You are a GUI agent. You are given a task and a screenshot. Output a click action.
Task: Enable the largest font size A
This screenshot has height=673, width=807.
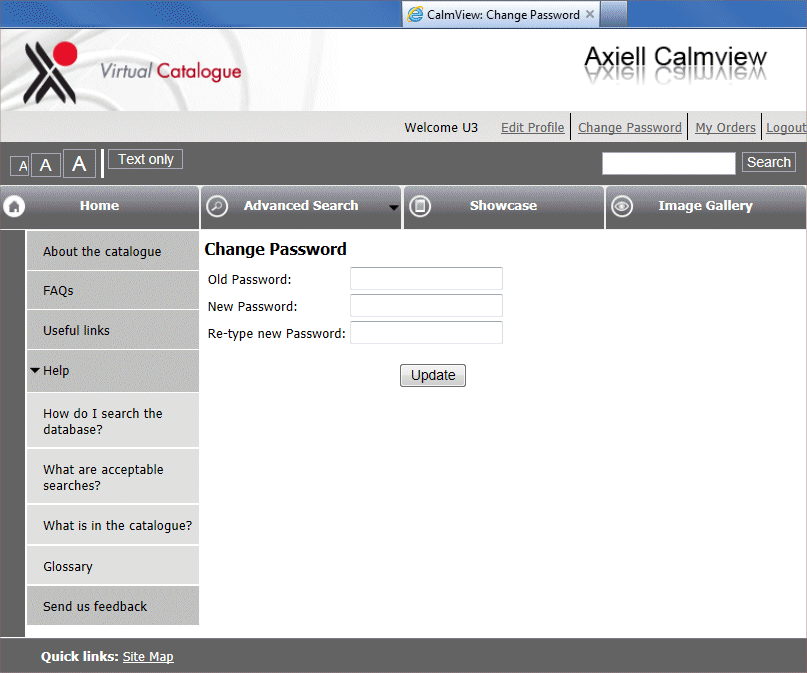point(78,163)
